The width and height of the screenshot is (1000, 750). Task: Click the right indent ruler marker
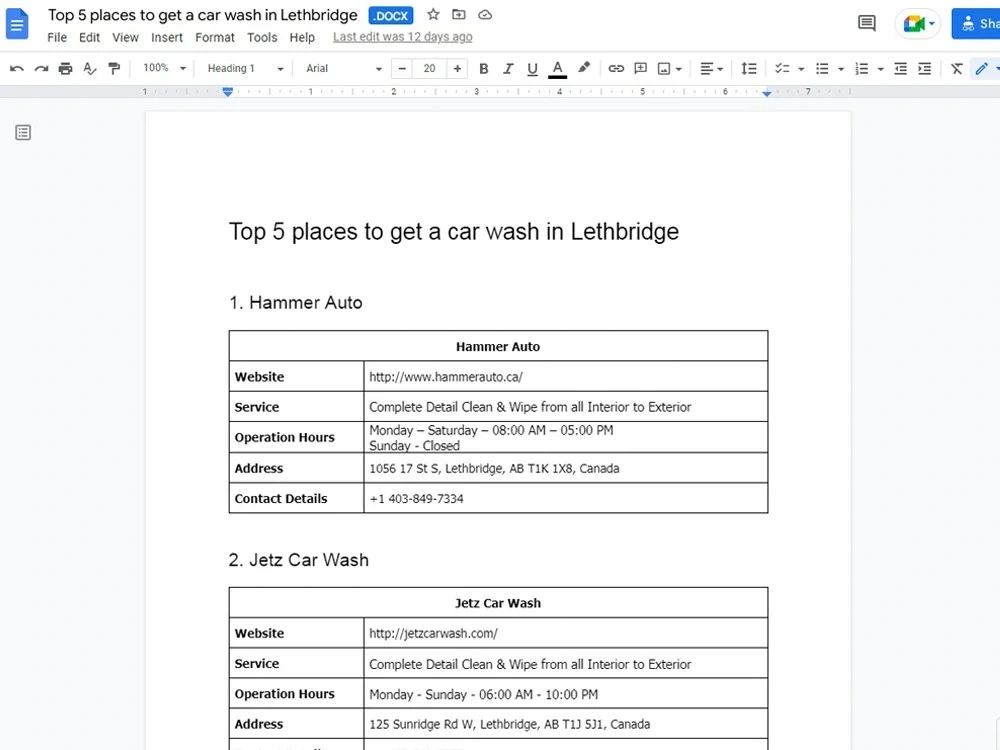[767, 93]
